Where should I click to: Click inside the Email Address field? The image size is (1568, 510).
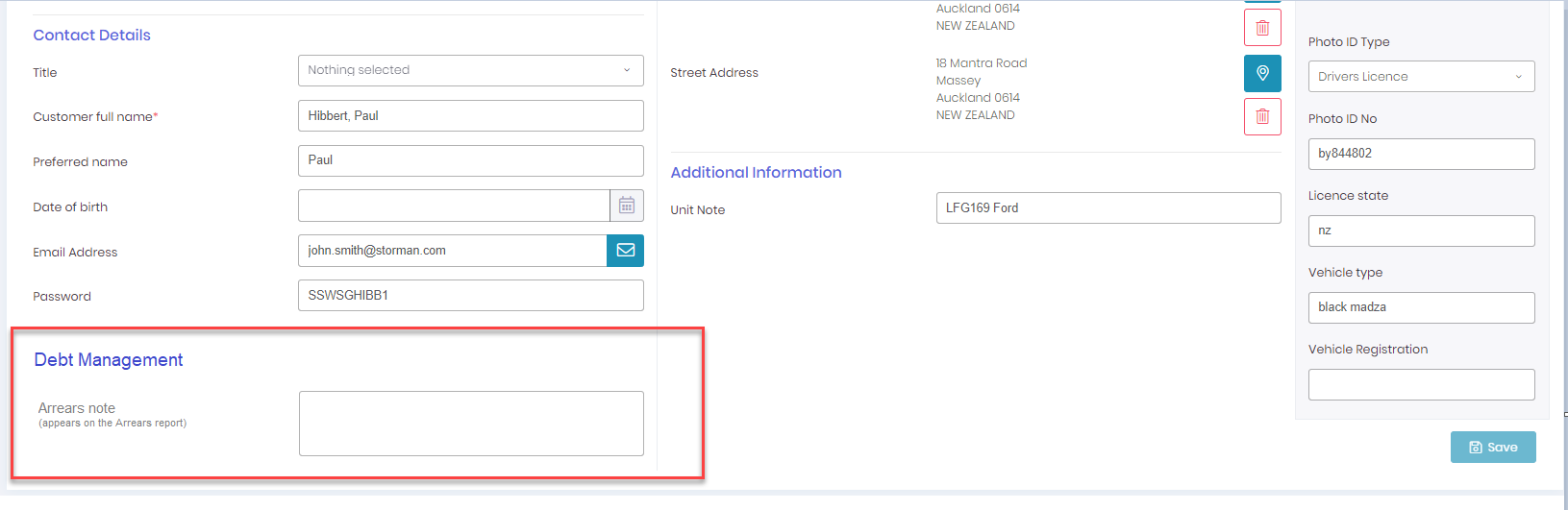452,251
